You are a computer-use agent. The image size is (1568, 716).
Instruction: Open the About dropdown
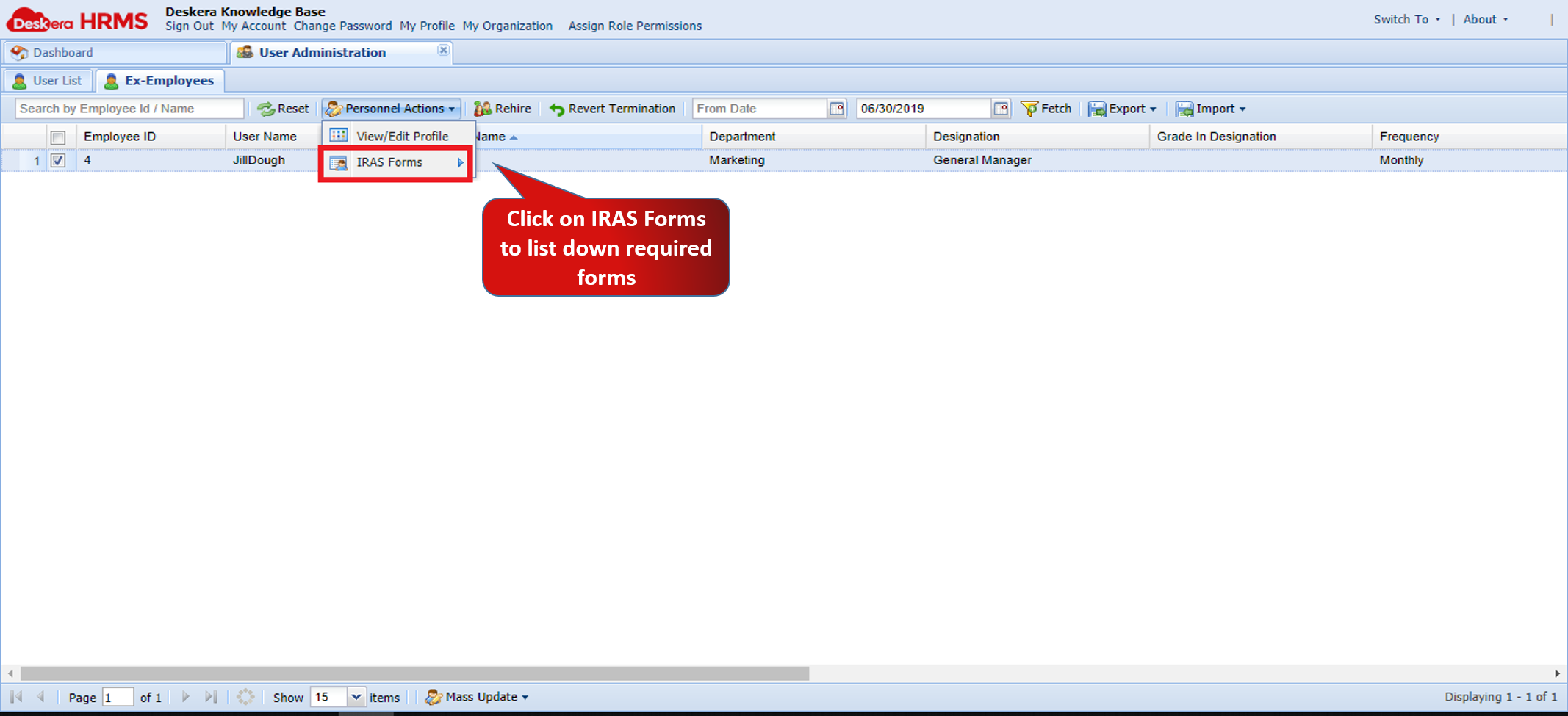pyautogui.click(x=1485, y=20)
